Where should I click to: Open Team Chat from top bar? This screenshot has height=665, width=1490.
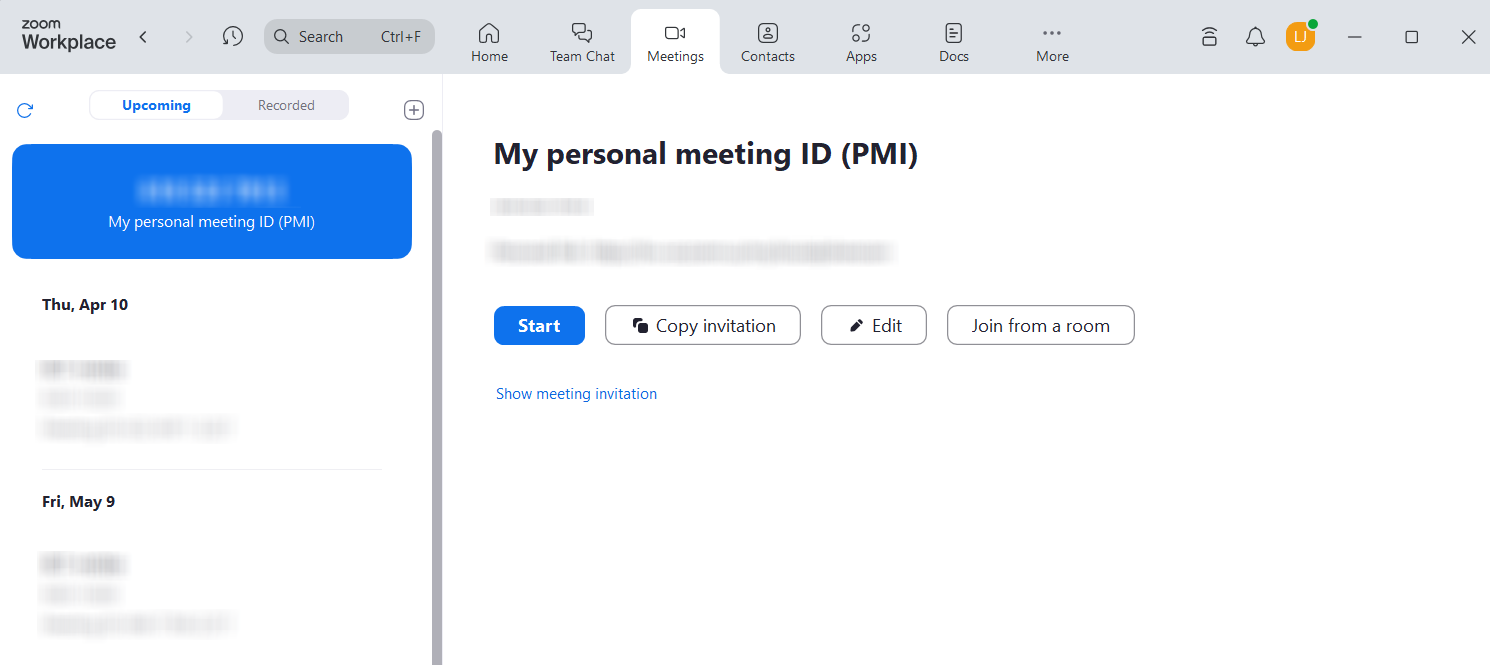[x=582, y=42]
